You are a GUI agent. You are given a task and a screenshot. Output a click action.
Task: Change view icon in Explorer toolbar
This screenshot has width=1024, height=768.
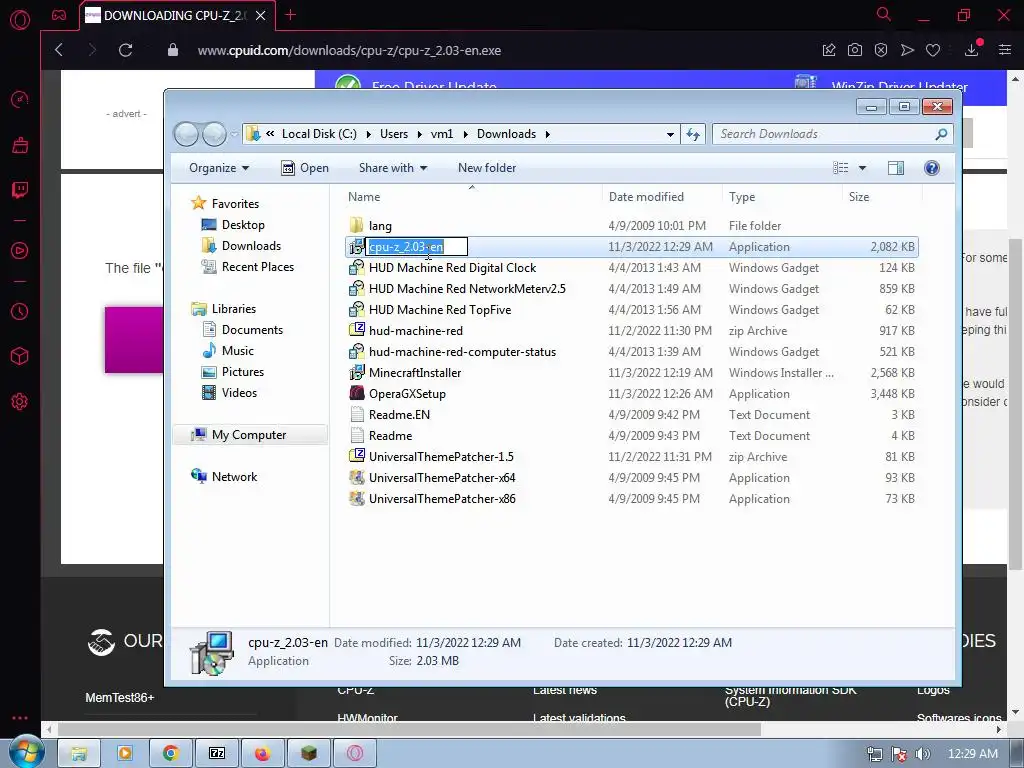(841, 168)
